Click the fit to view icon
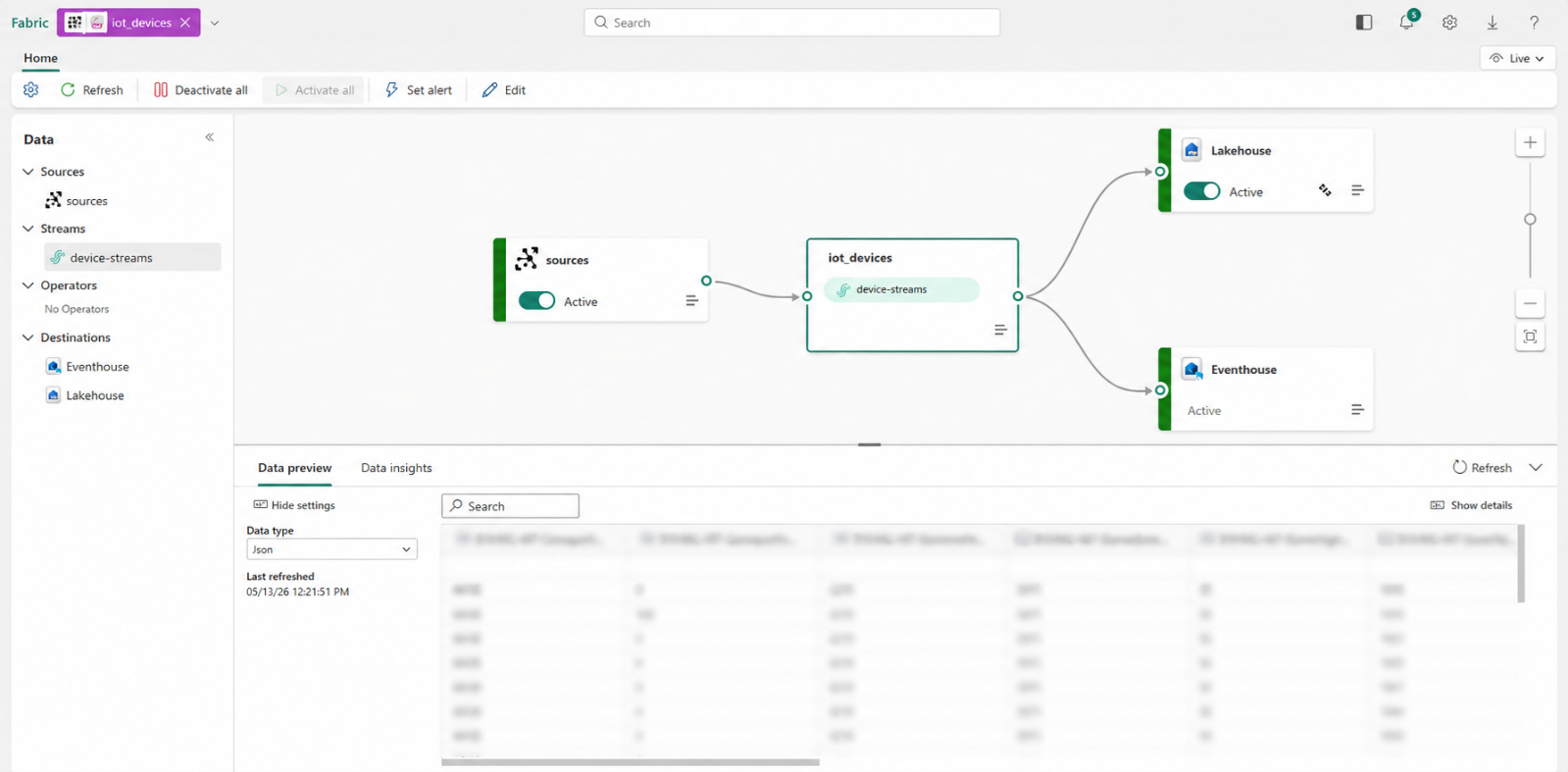This screenshot has height=772, width=1568. pyautogui.click(x=1530, y=336)
